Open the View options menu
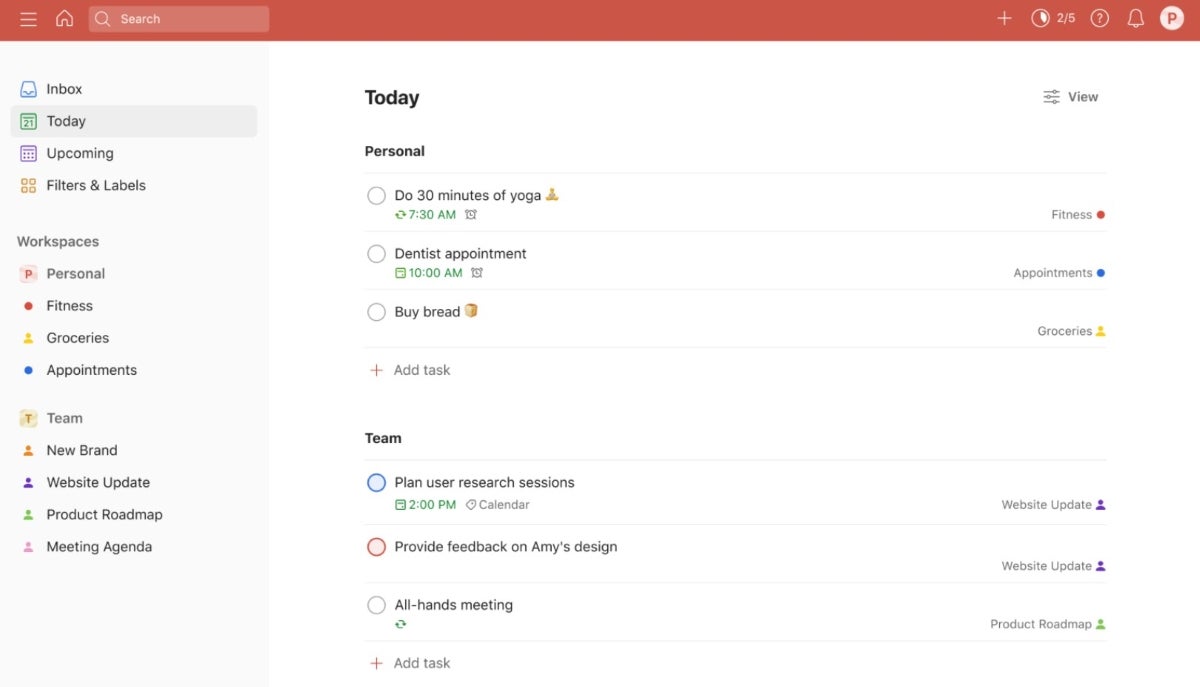1200x687 pixels. 1070,96
